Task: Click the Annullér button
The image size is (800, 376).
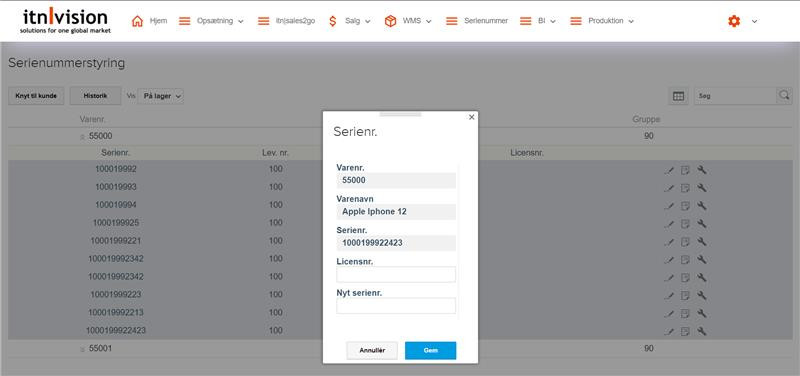Action: 372,350
